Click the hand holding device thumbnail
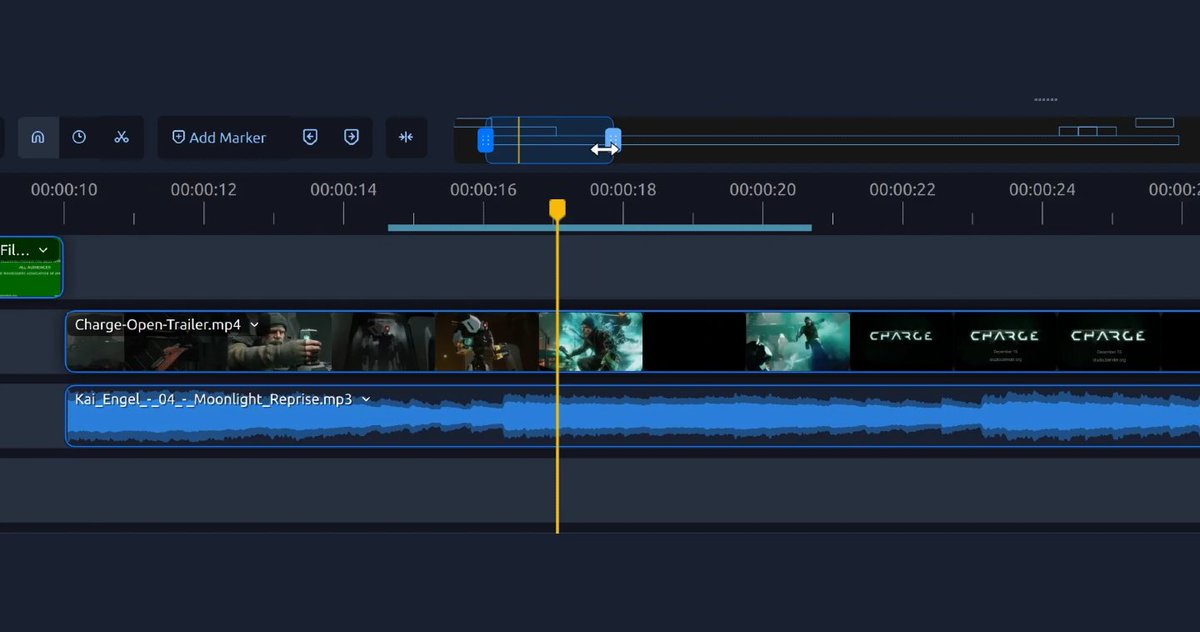The width and height of the screenshot is (1200, 632). tap(279, 342)
